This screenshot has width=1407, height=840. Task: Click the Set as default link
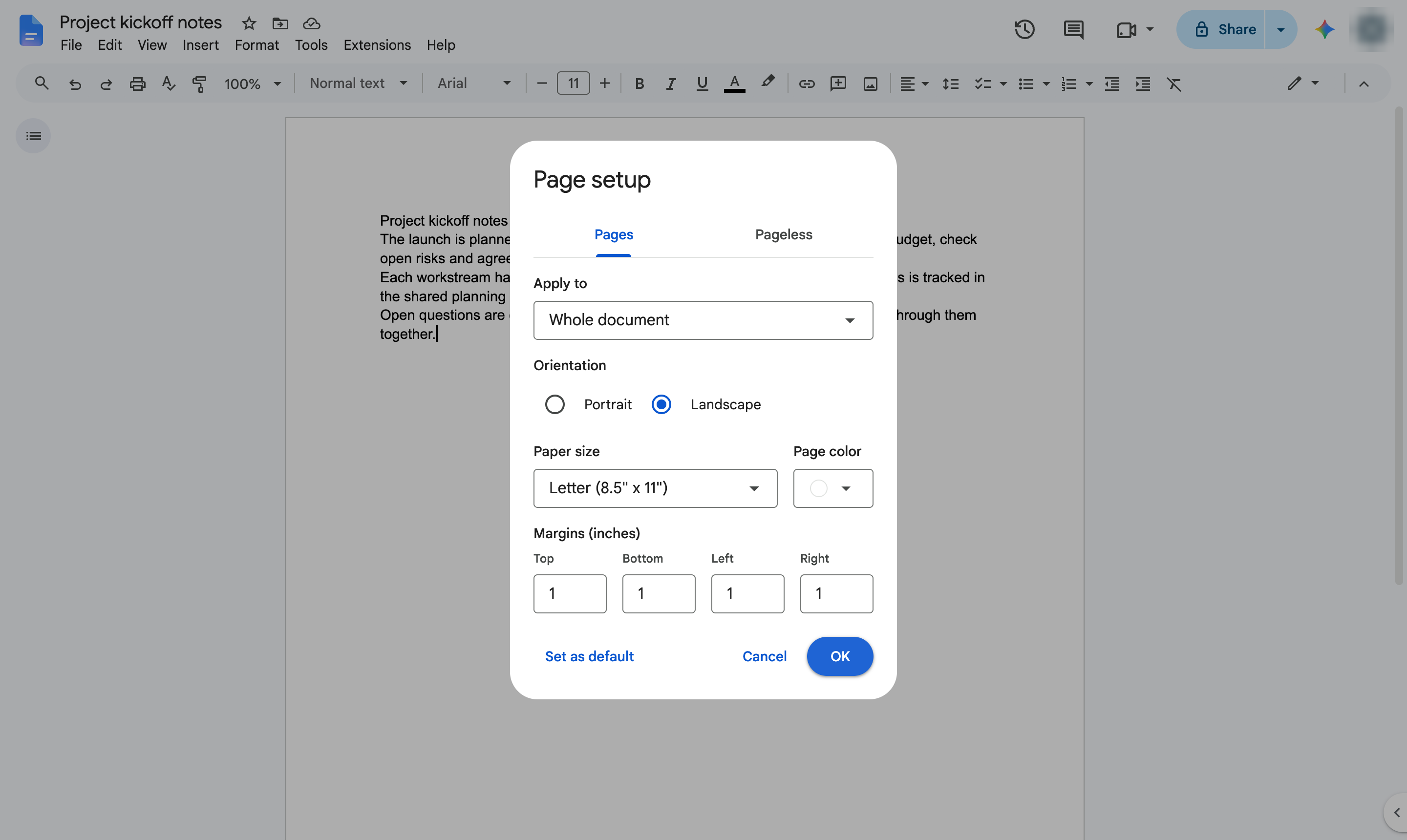click(589, 656)
